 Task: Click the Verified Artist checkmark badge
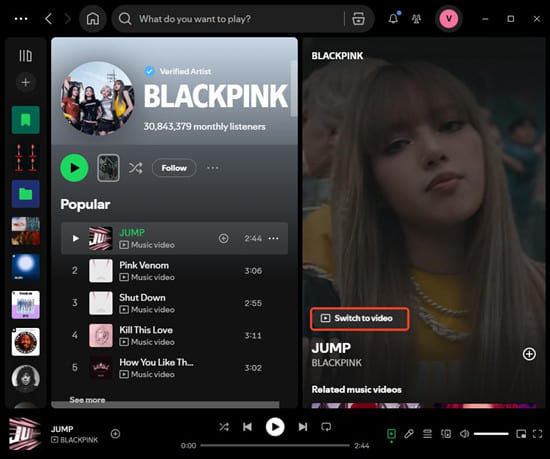point(149,71)
